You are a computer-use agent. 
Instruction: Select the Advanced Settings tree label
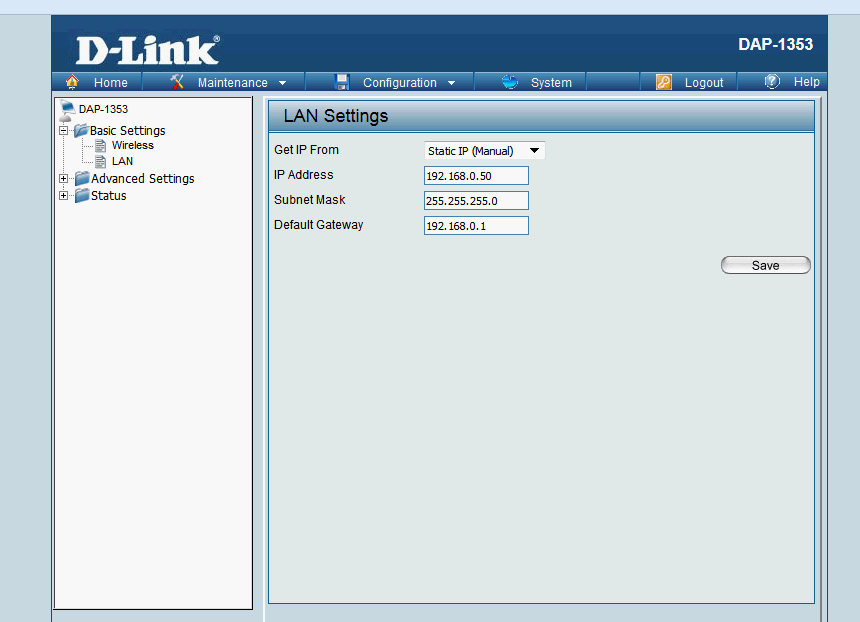[143, 179]
